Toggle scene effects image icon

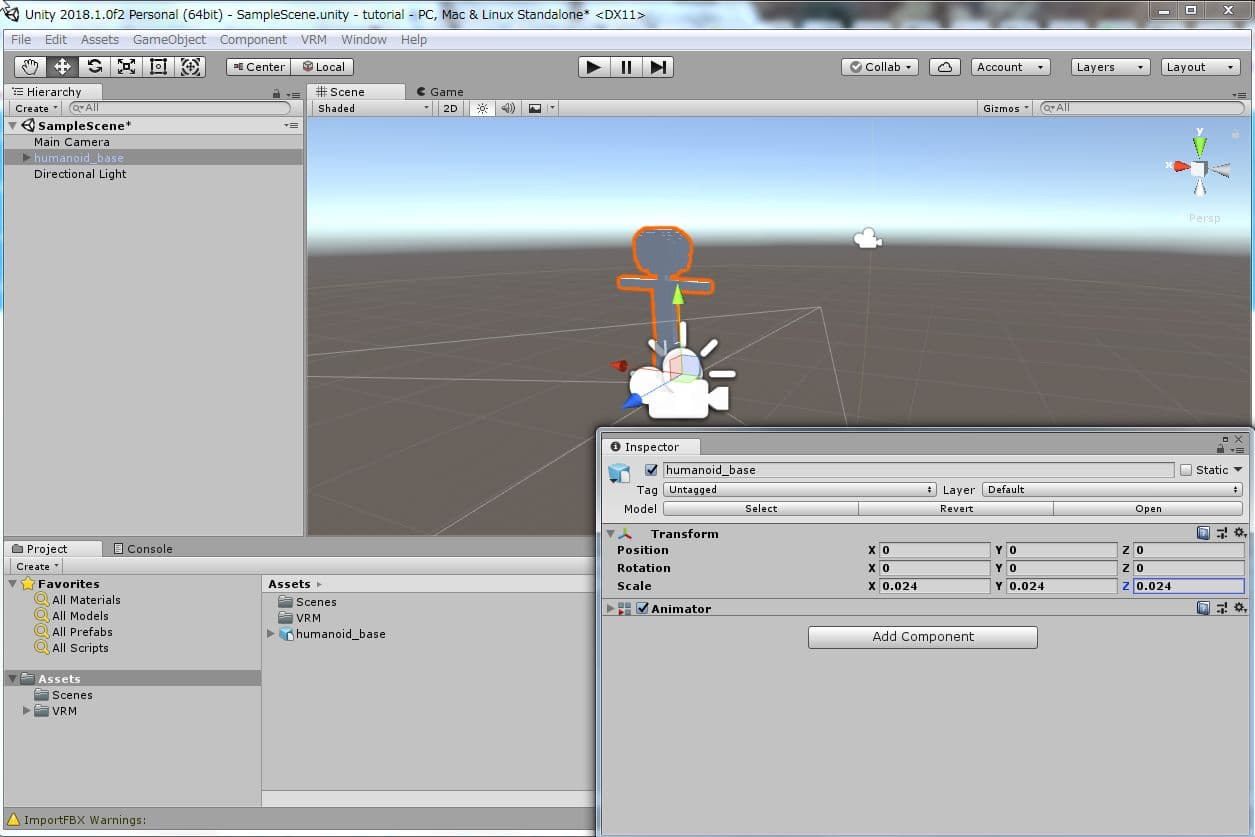tap(535, 108)
